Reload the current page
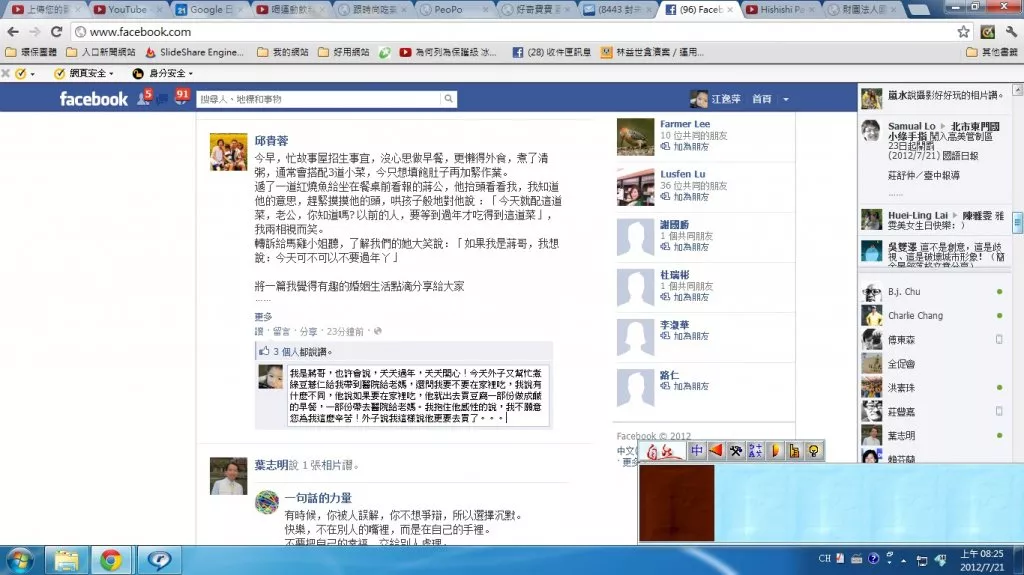This screenshot has width=1024, height=575. [x=56, y=31]
